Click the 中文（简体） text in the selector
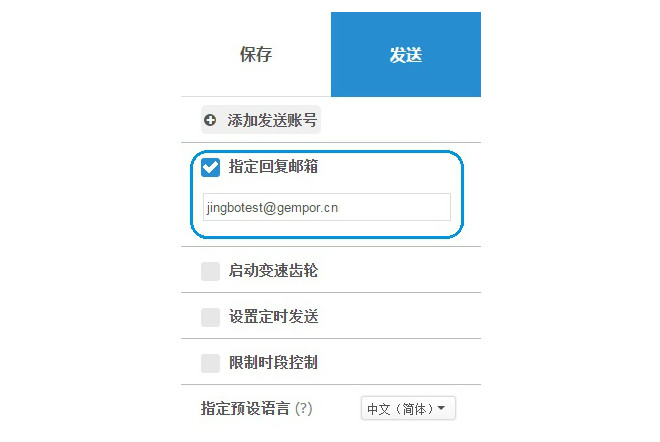 pyautogui.click(x=400, y=409)
